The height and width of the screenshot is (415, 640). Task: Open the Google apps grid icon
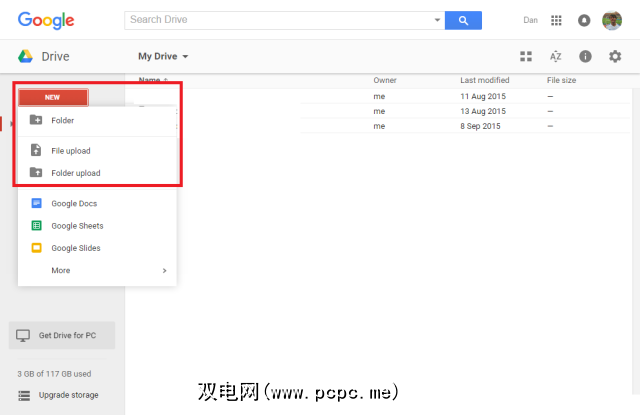556,20
